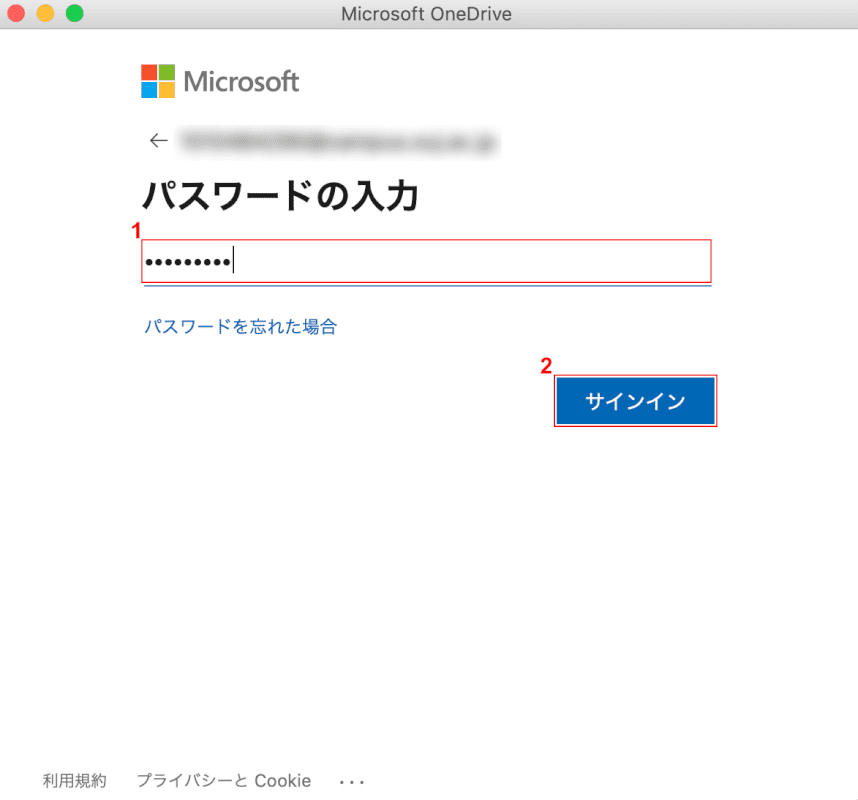Image resolution: width=858 pixels, height=800 pixels.
Task: Click the blurred account email text
Action: (338, 142)
